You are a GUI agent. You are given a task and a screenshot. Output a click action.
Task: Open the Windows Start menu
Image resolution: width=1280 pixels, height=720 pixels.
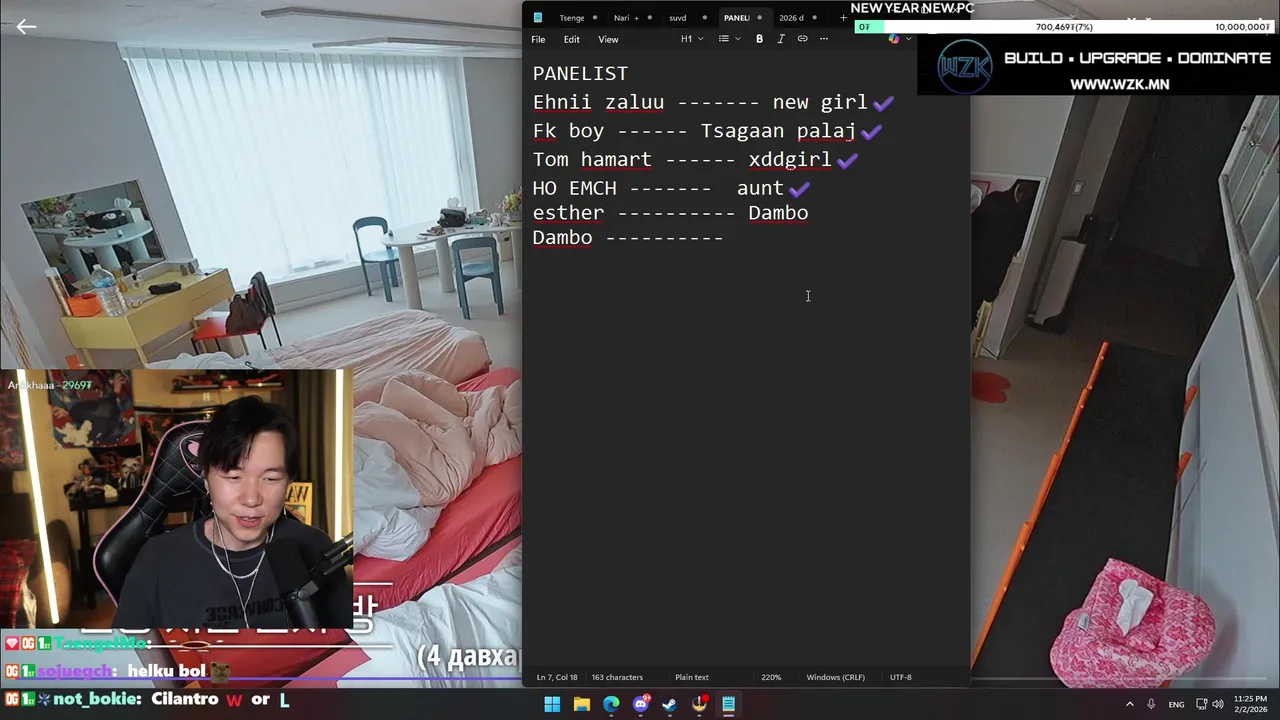tap(552, 704)
